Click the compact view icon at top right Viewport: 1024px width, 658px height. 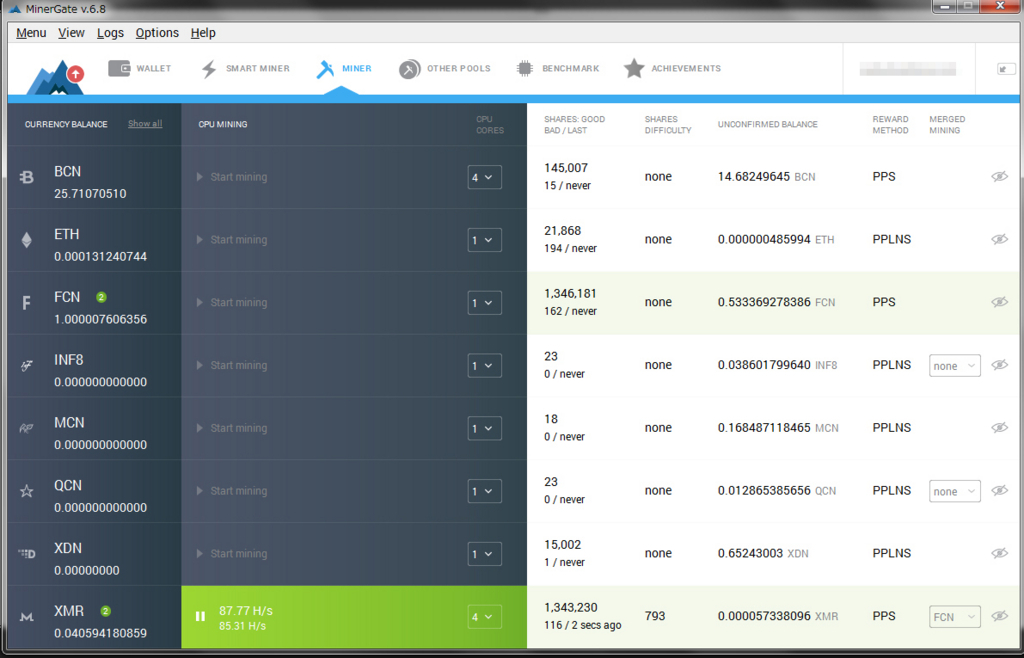pos(1006,69)
